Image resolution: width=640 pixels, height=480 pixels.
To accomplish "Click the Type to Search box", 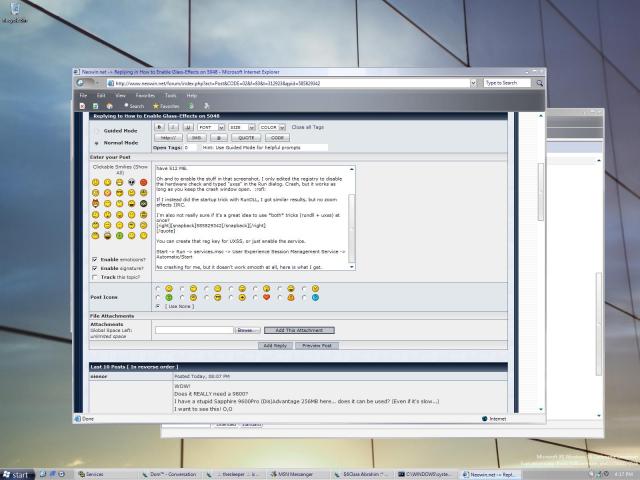I will 507,83.
